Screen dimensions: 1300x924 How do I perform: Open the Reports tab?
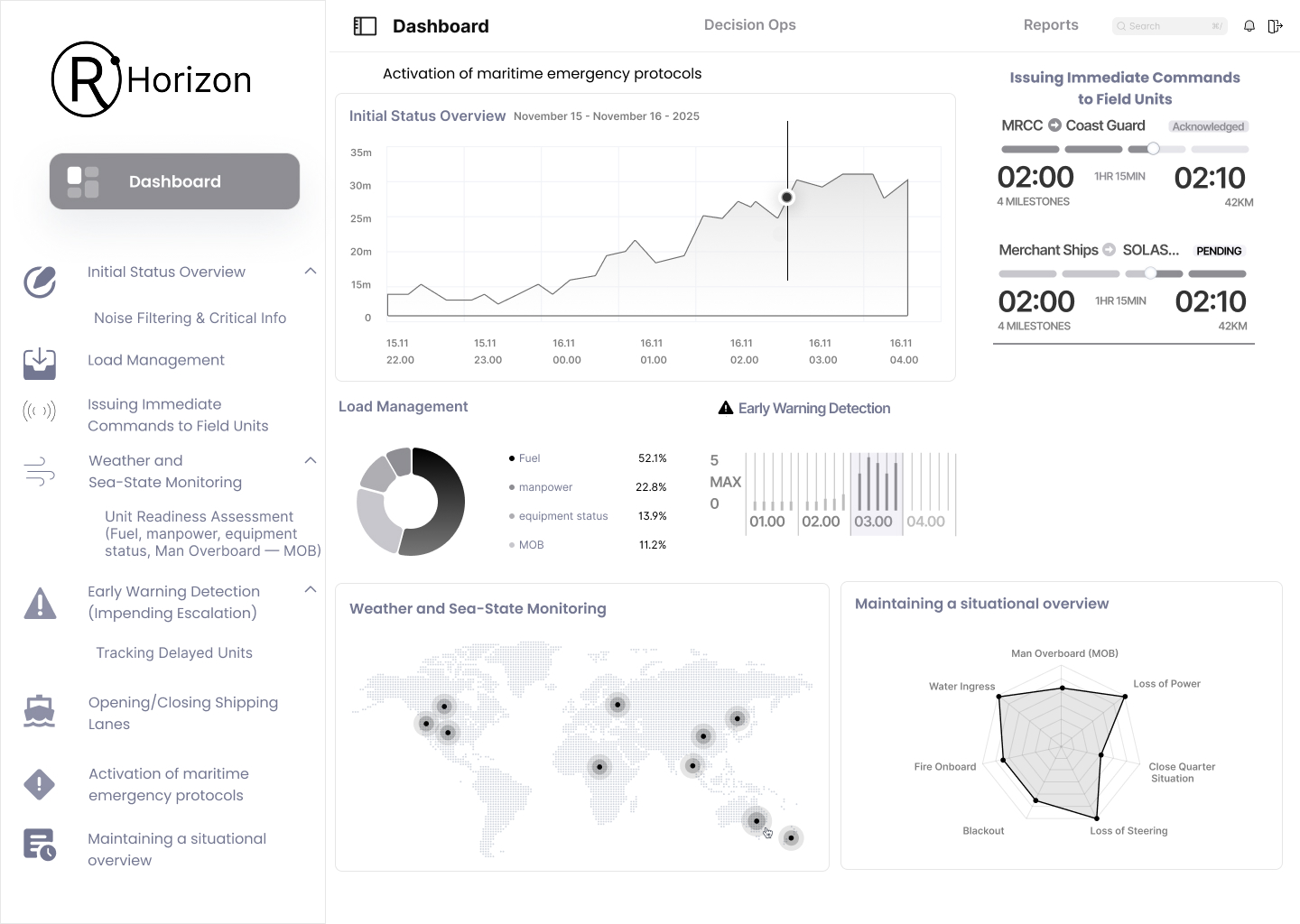click(1051, 25)
